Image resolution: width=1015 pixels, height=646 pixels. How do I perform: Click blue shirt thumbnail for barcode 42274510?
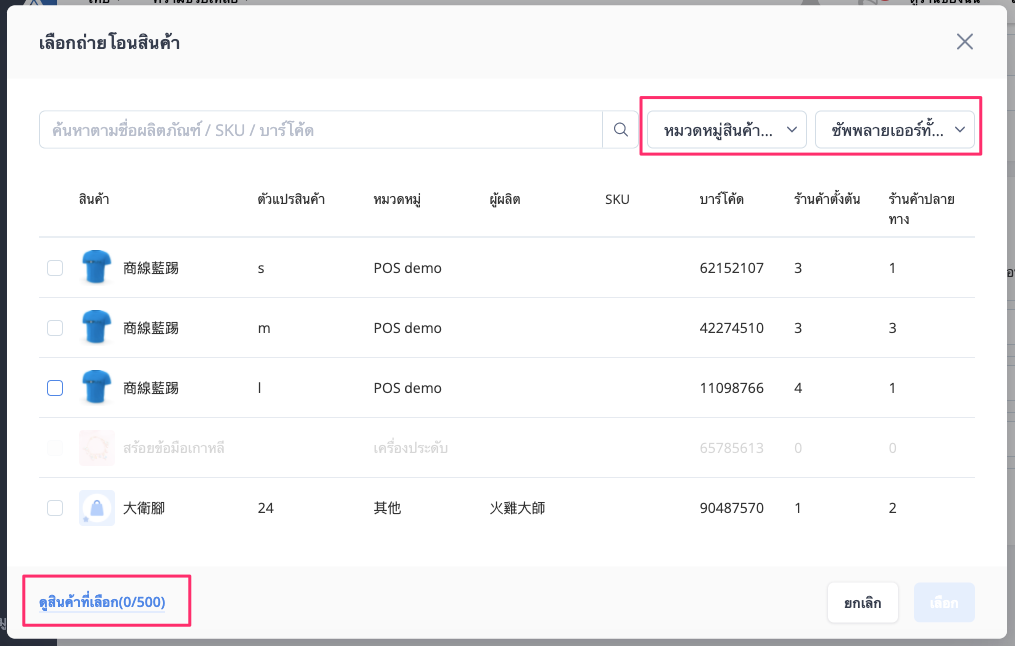click(x=96, y=328)
